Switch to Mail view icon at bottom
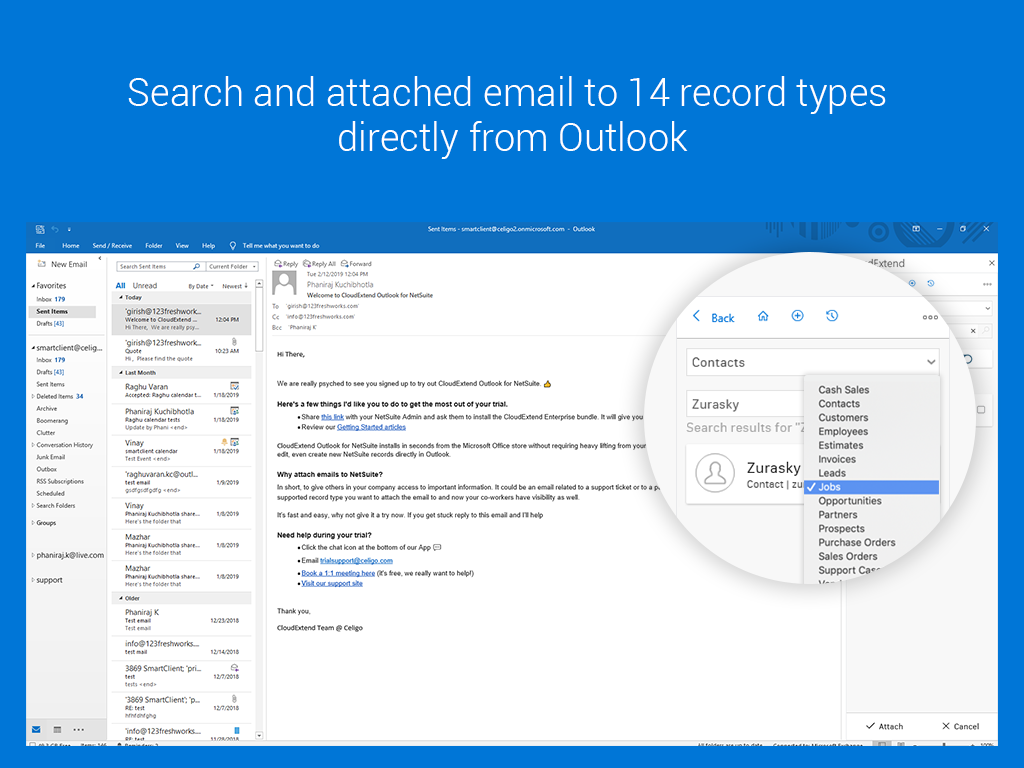Screen dimensions: 1024x768 pyautogui.click(x=37, y=729)
